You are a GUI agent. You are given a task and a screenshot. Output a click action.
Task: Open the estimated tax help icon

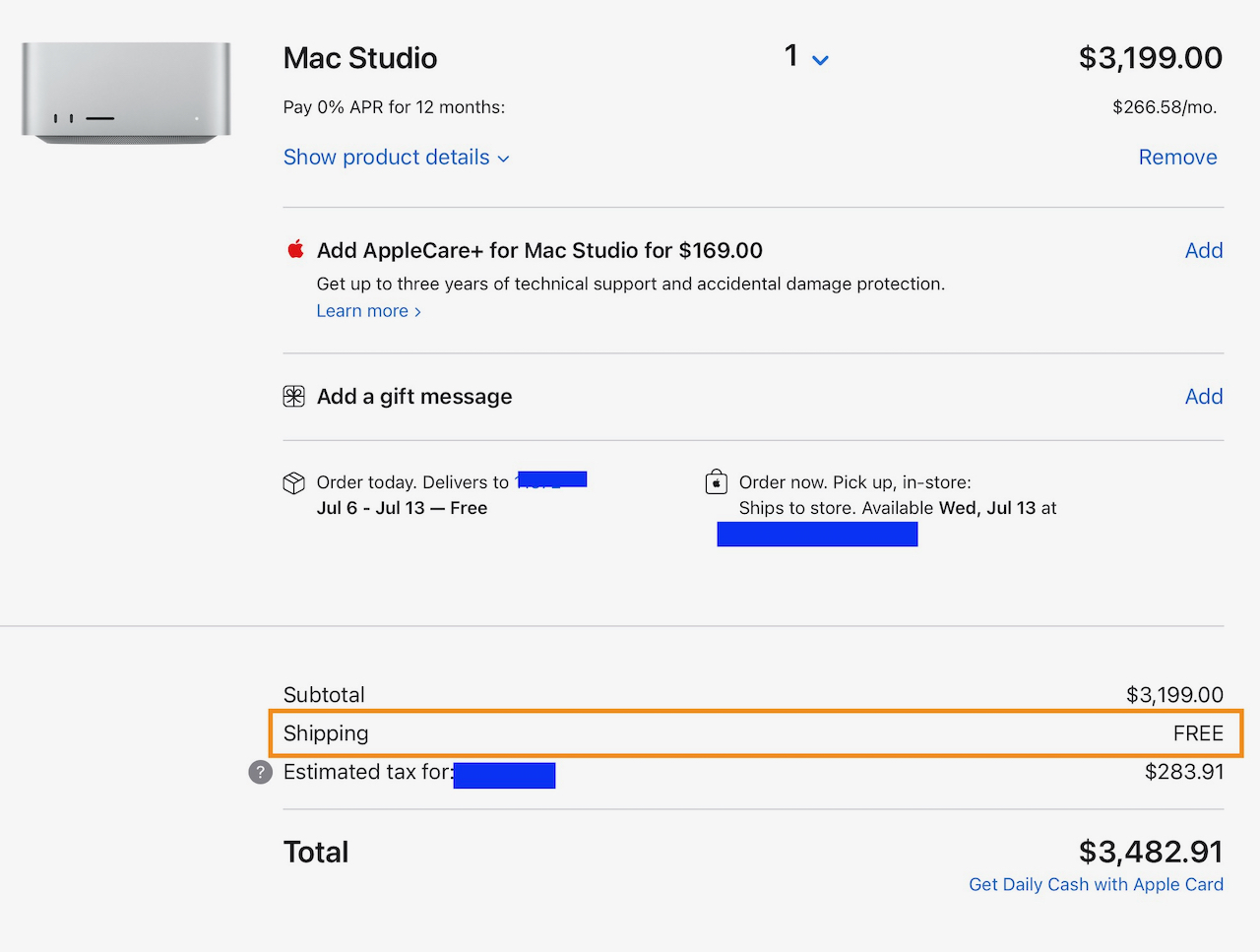260,772
